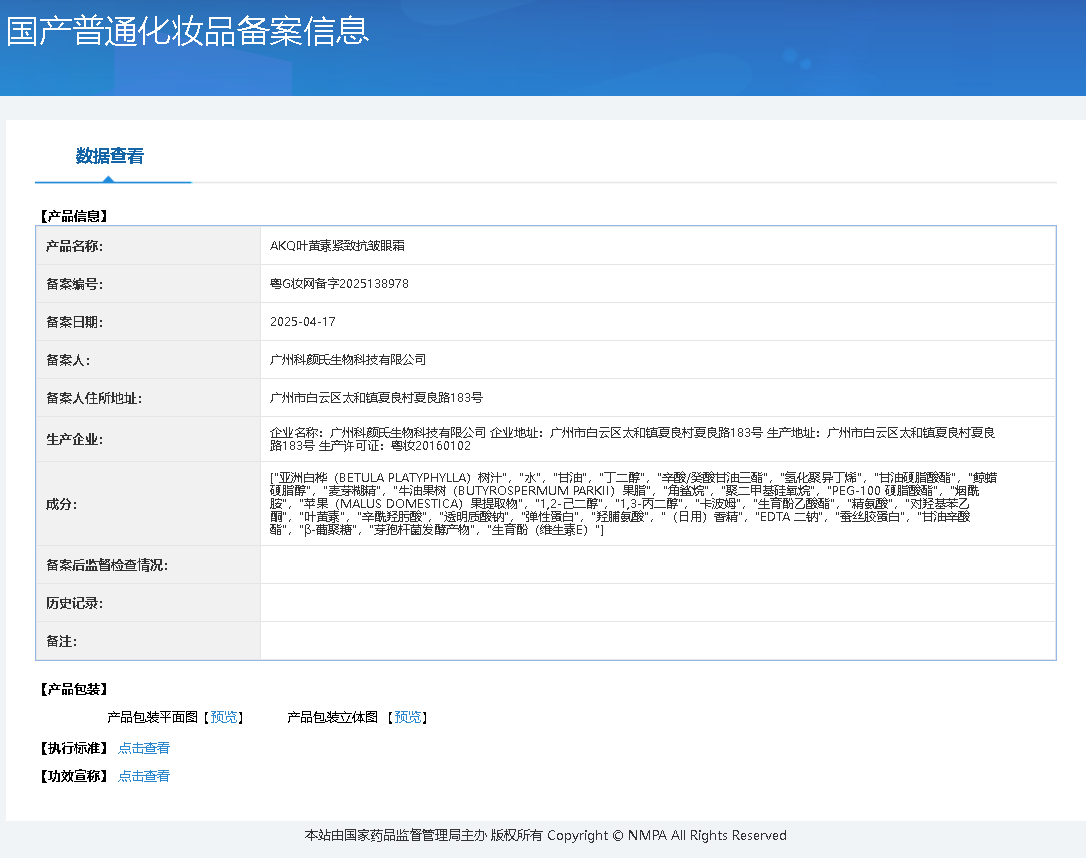Click the page title 国产普通化妆品备案信息
Viewport: 1086px width, 858px height.
(186, 32)
